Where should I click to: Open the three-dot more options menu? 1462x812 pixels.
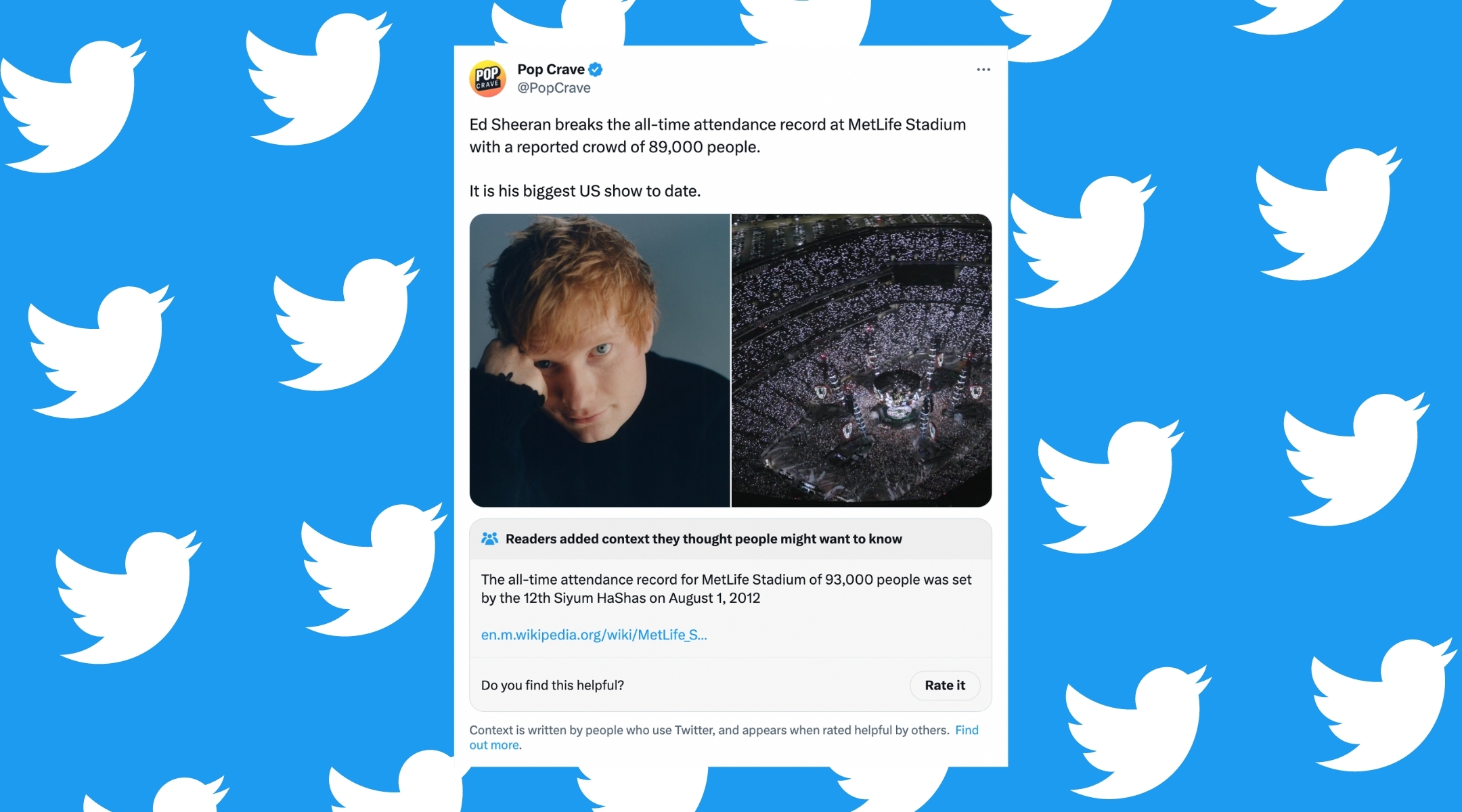click(983, 70)
